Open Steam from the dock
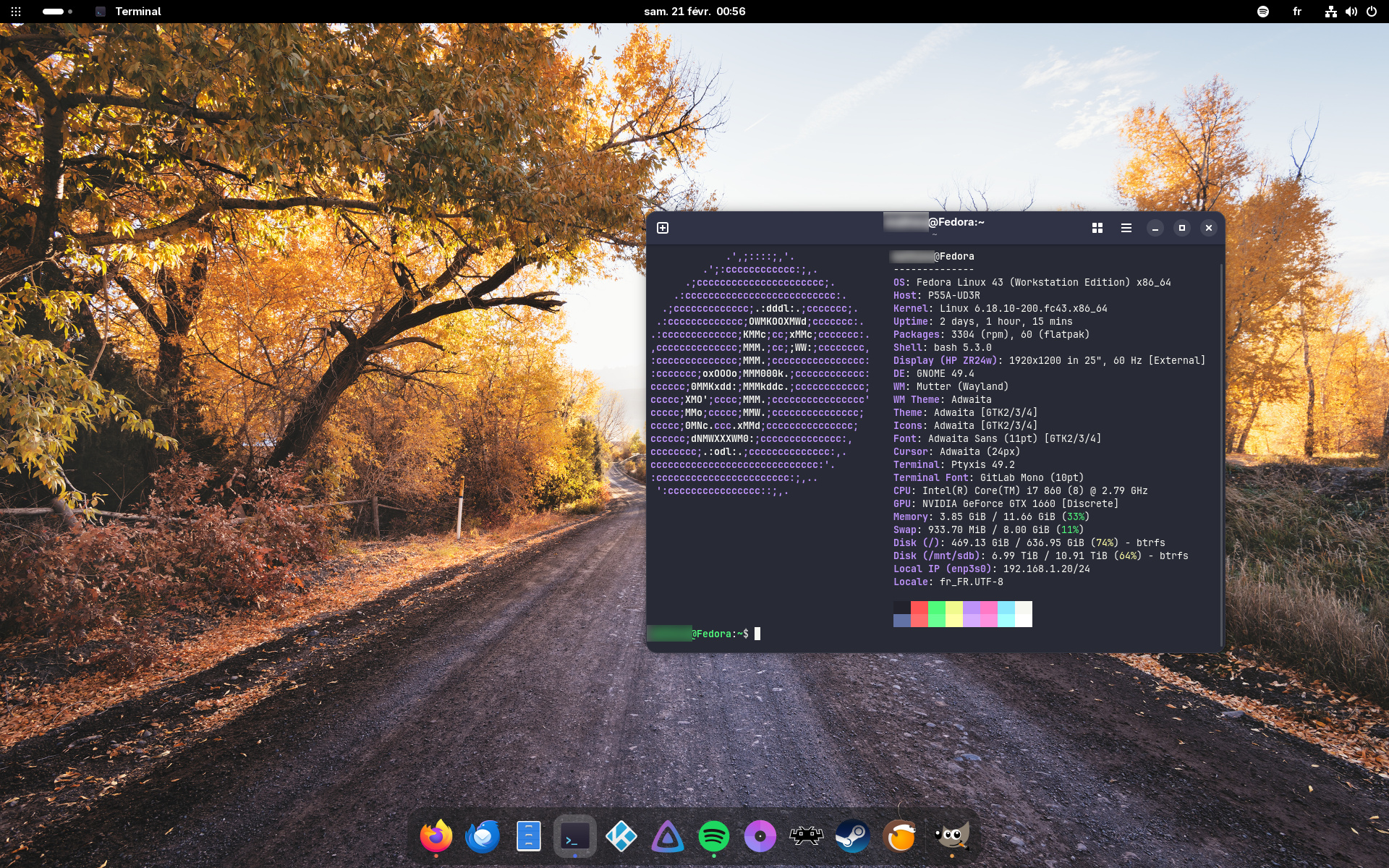Image resolution: width=1389 pixels, height=868 pixels. pos(852,836)
